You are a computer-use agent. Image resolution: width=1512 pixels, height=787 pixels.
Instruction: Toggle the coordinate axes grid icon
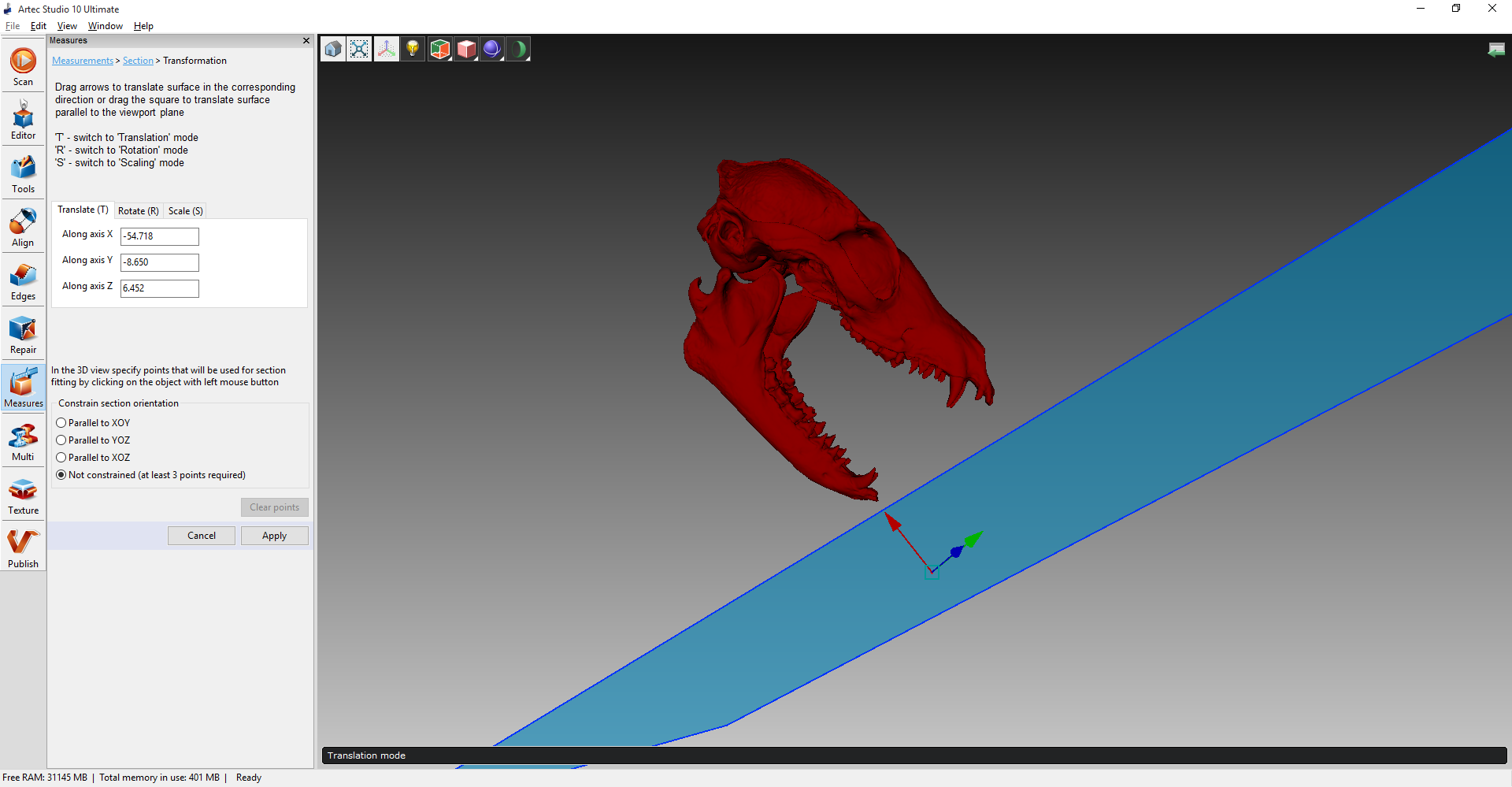386,49
